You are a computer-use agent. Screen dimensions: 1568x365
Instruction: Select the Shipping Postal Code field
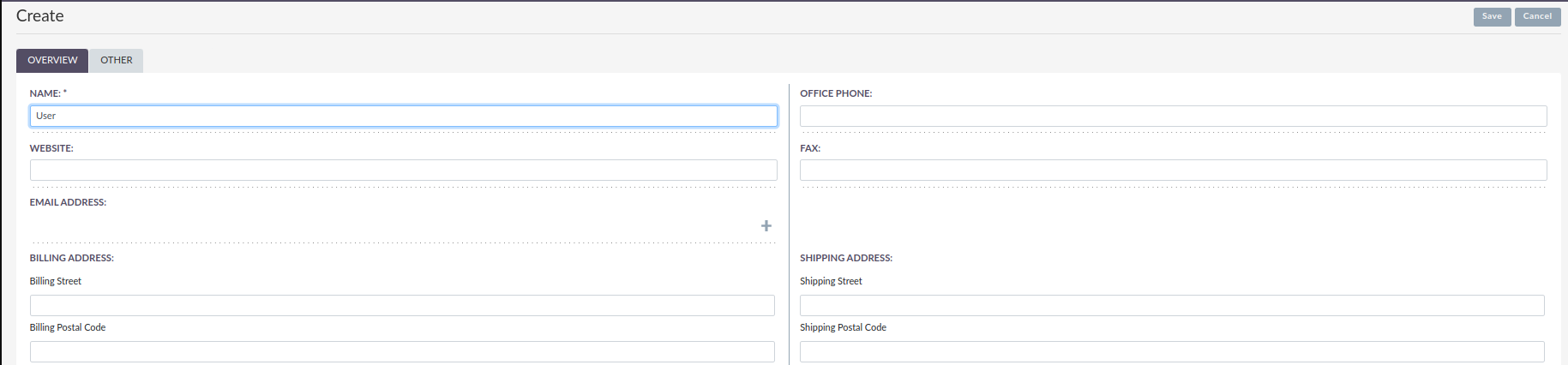coord(1172,351)
